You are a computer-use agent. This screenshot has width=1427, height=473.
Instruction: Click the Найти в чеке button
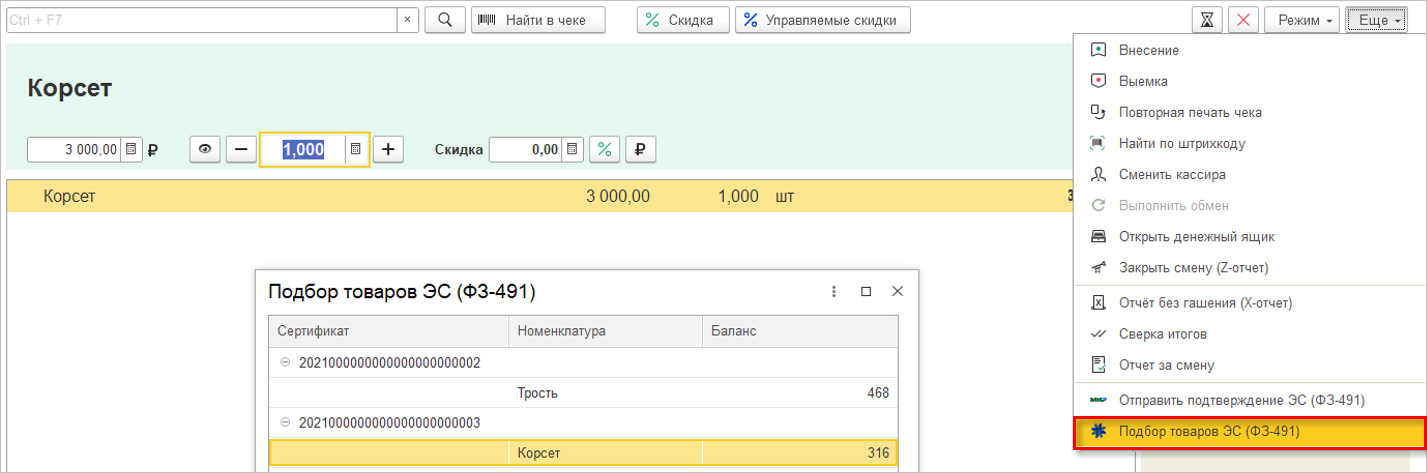(541, 20)
